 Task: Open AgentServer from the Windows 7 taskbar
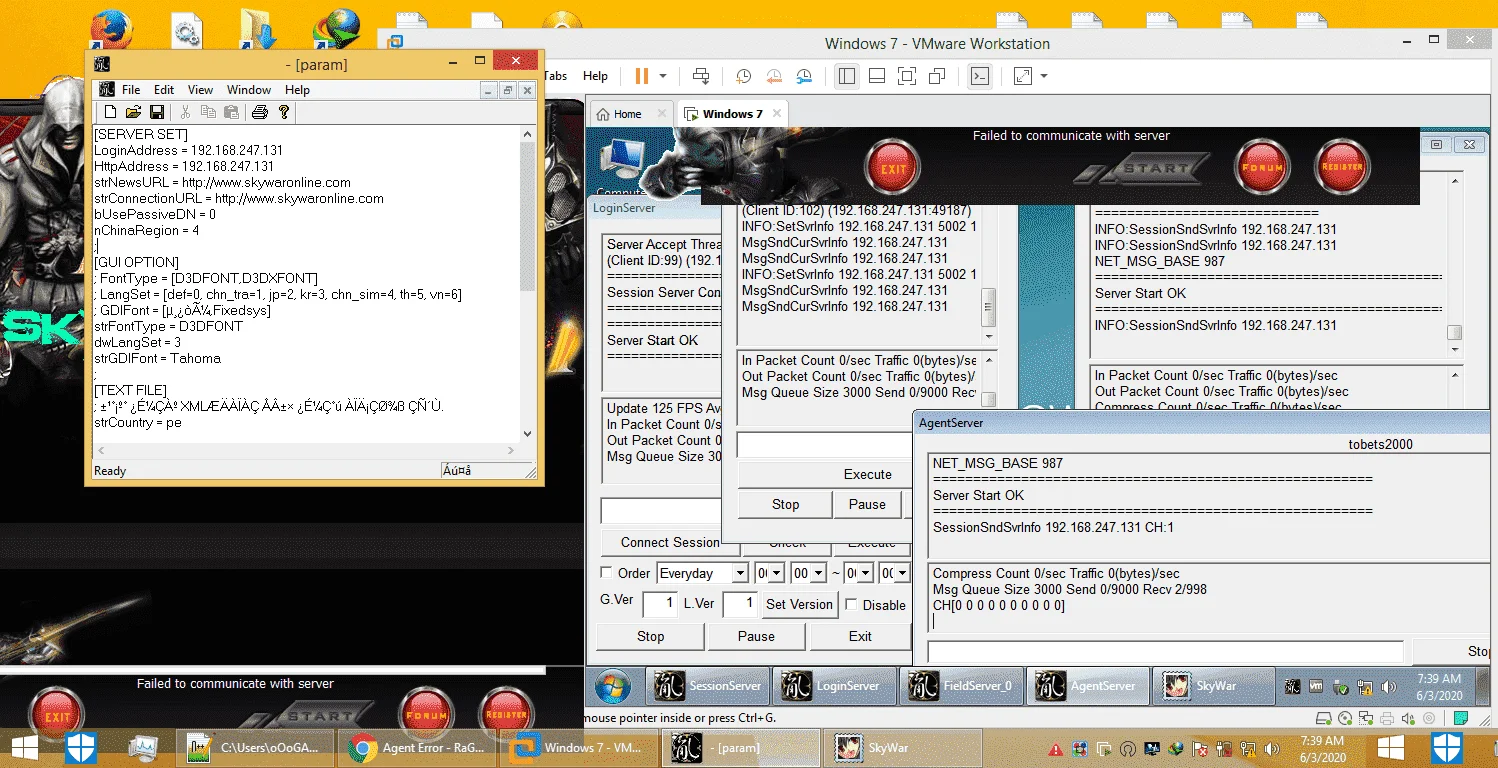point(1089,686)
